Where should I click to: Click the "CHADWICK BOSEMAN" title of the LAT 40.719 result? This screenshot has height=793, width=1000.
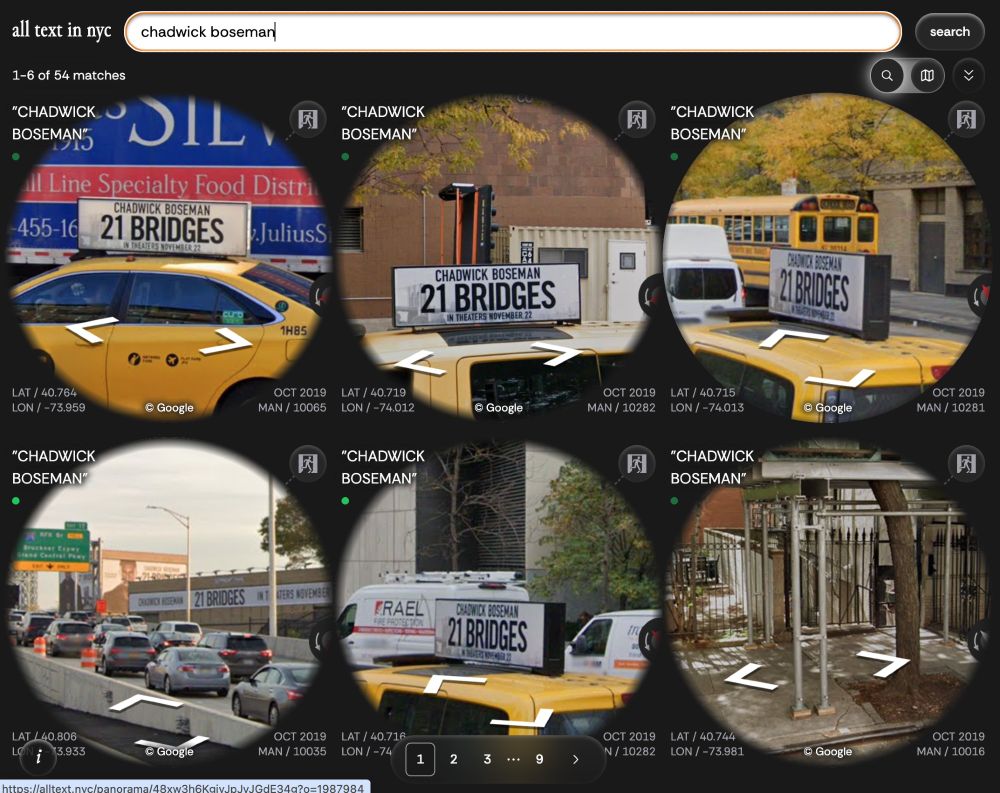tap(383, 122)
